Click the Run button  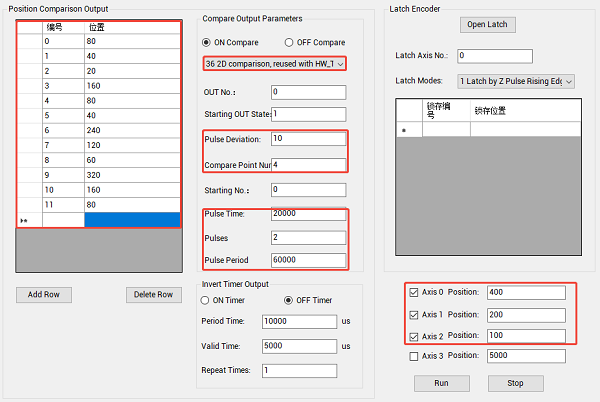[441, 383]
